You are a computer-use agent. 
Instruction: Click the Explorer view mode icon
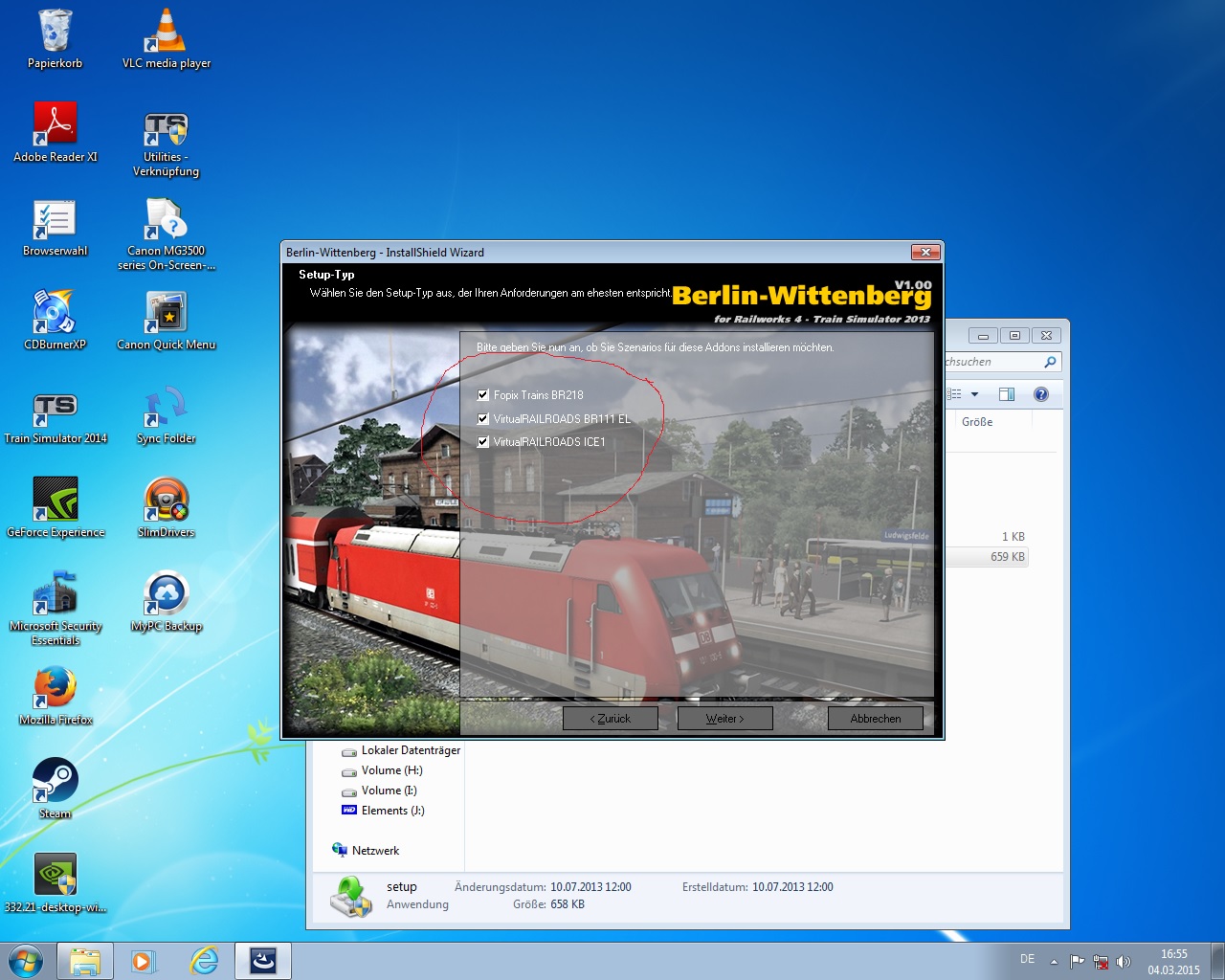(x=954, y=394)
